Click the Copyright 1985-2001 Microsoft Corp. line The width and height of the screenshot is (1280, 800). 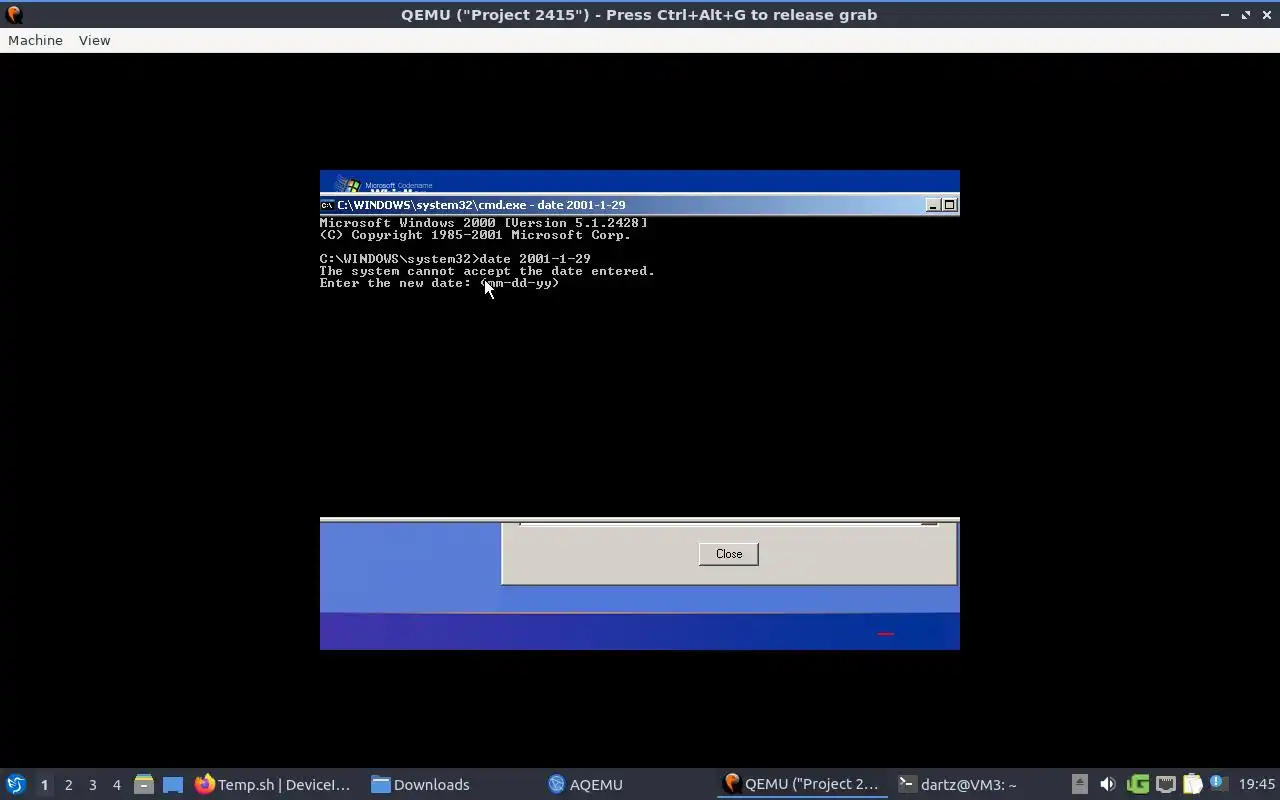click(475, 235)
